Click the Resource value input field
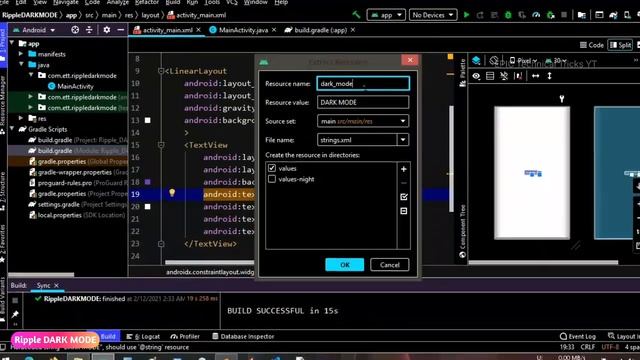640x360 pixels. click(363, 102)
